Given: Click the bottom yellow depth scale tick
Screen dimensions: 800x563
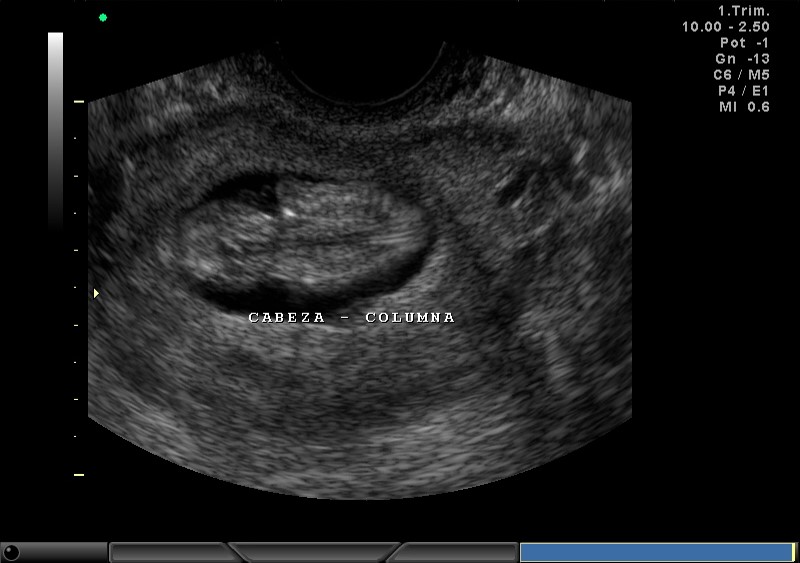Looking at the screenshot, I should tap(79, 475).
